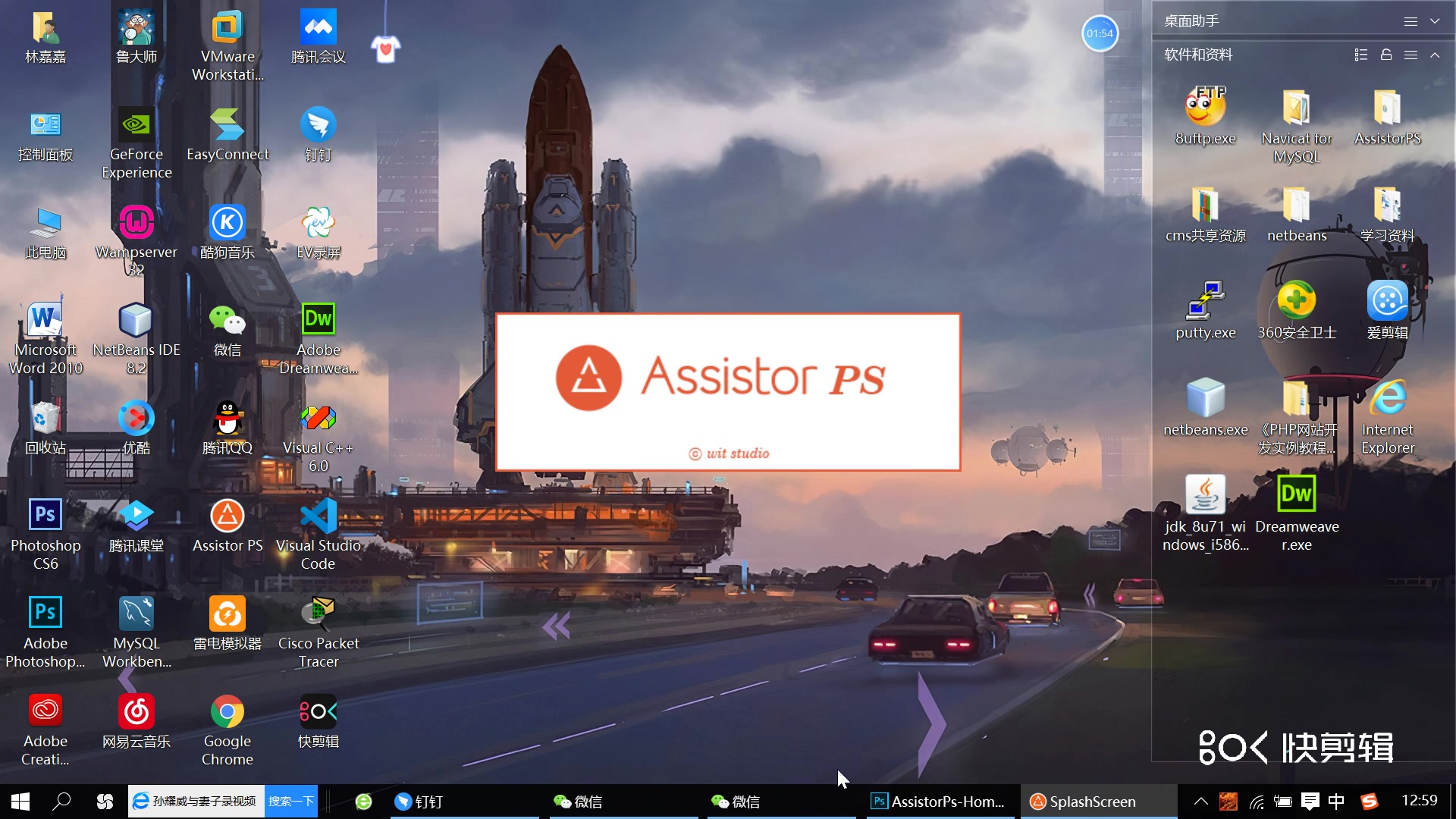Open action center notification icon
Screen dimensions: 1456x819
coord(1310,801)
